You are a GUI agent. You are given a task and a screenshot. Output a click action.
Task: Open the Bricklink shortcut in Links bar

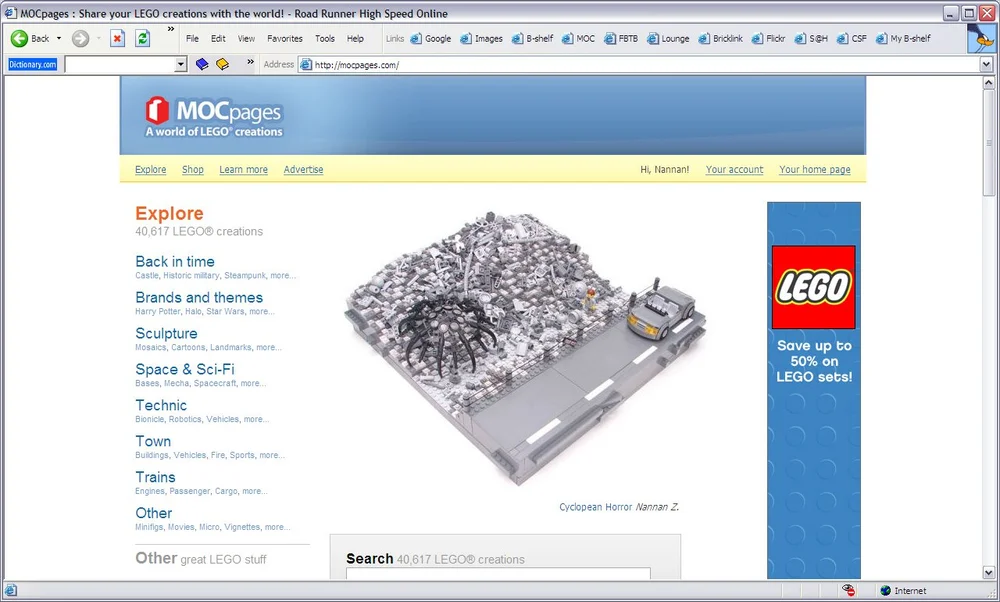point(721,39)
